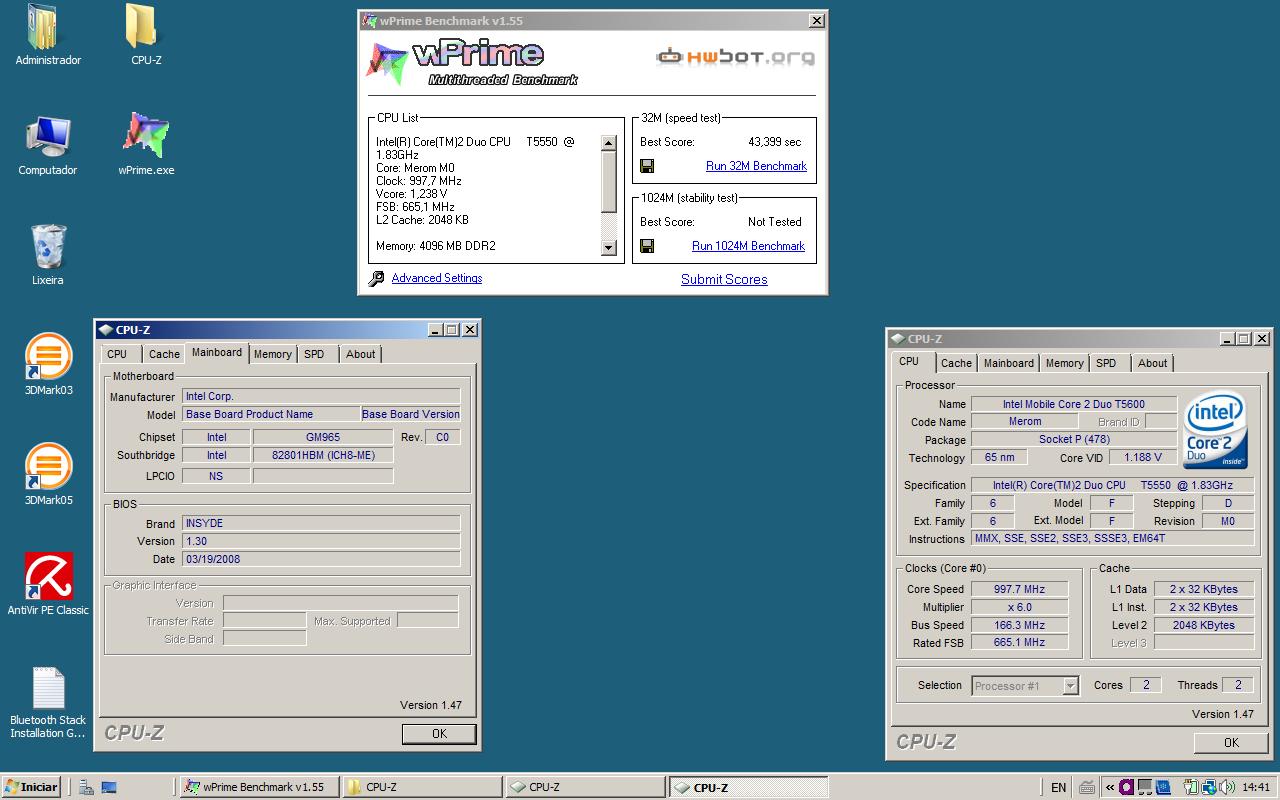Expand hidden tray icons with the double chevron
This screenshot has height=800, width=1280.
click(1109, 788)
